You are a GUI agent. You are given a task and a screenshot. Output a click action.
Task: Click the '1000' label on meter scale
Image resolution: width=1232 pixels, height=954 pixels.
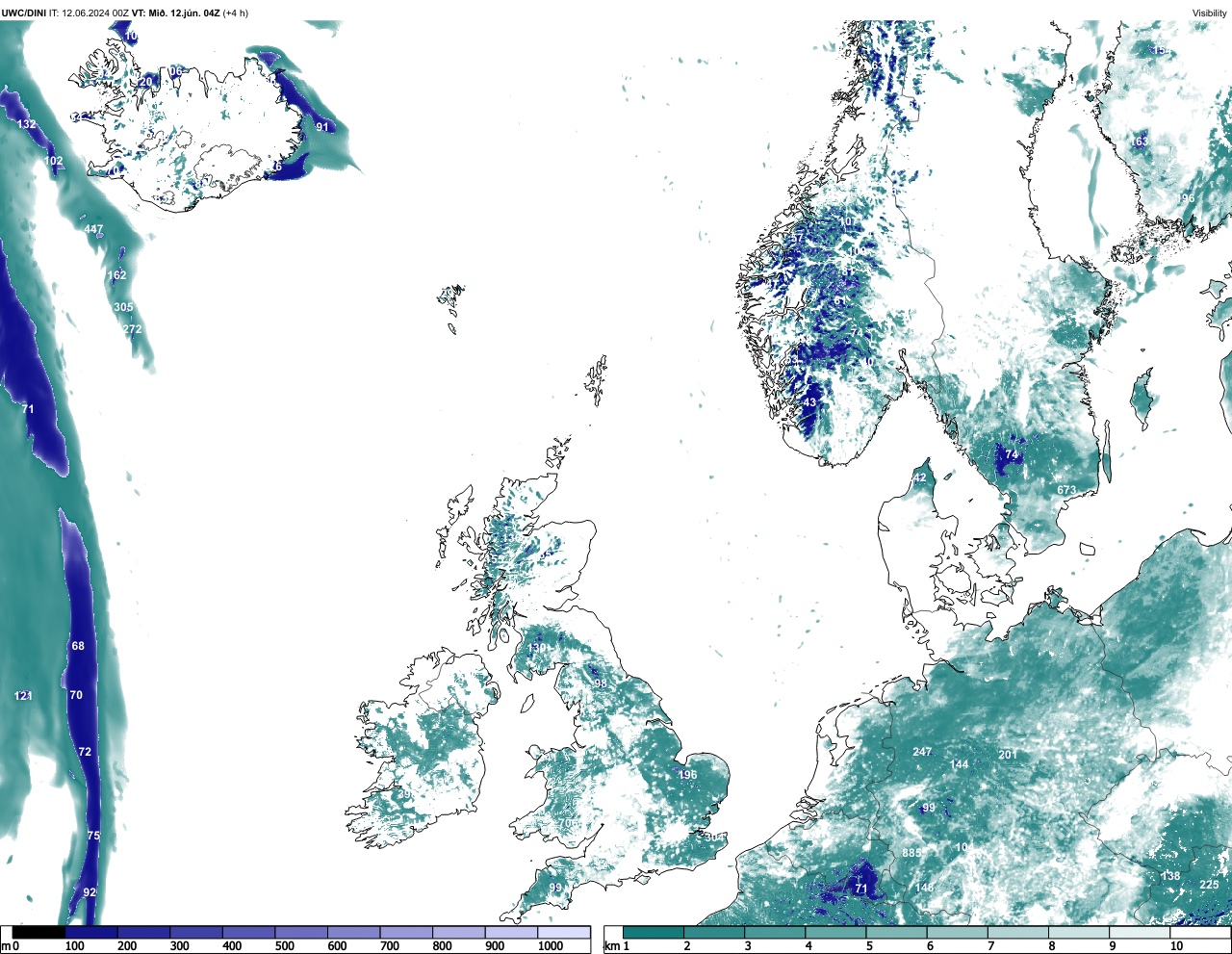click(x=551, y=946)
